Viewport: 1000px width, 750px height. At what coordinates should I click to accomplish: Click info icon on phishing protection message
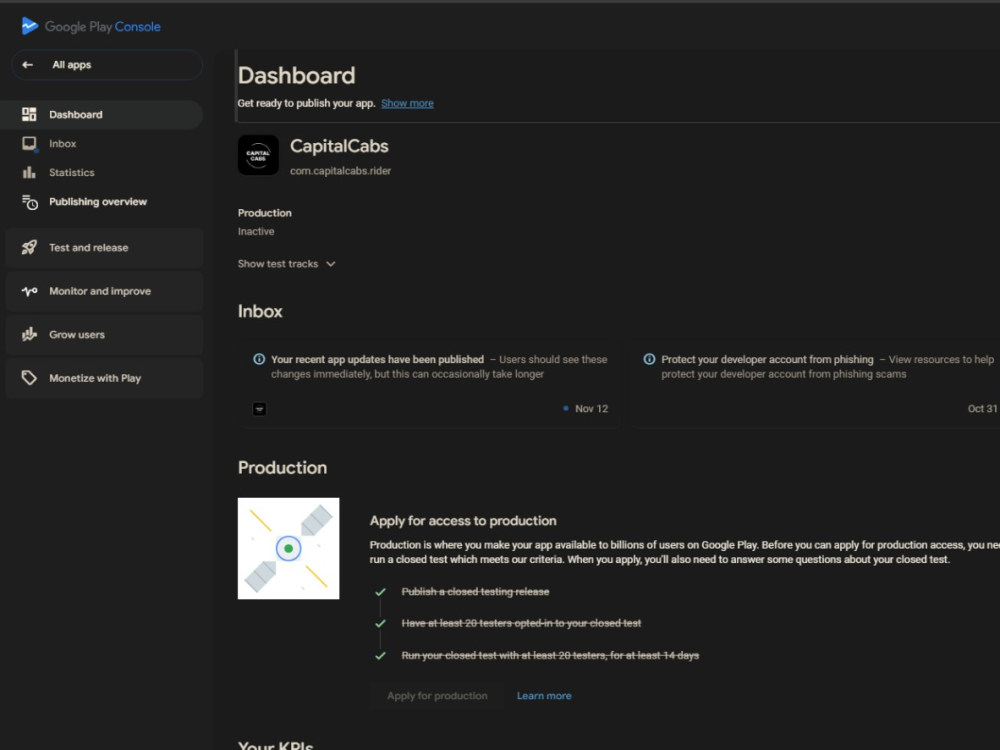649,359
